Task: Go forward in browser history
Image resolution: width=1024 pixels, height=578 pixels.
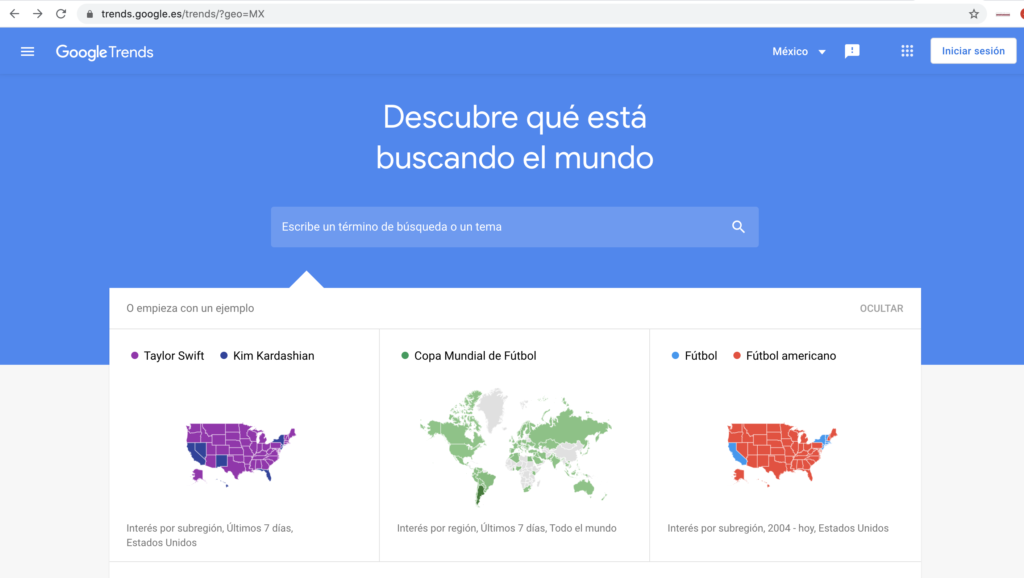Action: click(x=38, y=14)
